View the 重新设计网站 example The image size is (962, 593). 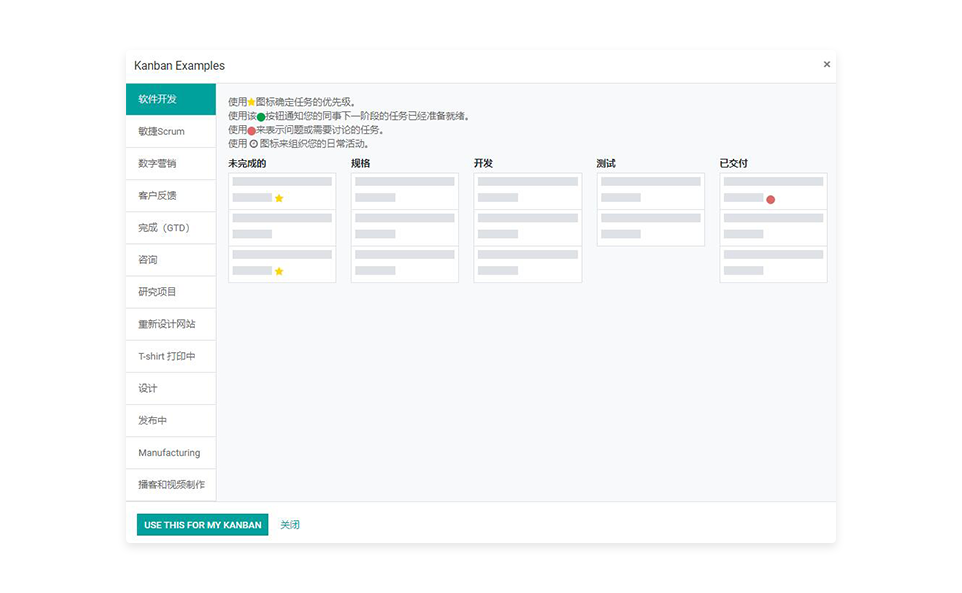pos(171,324)
